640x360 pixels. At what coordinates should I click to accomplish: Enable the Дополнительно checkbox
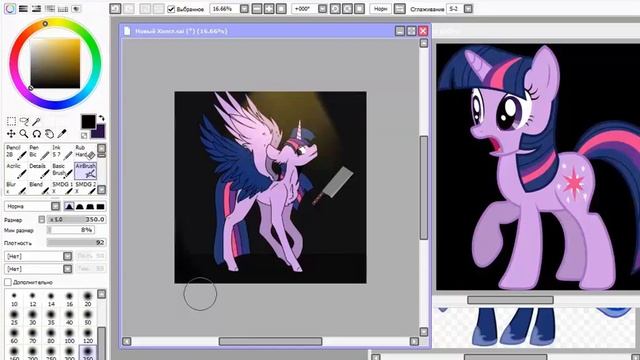[x=8, y=282]
